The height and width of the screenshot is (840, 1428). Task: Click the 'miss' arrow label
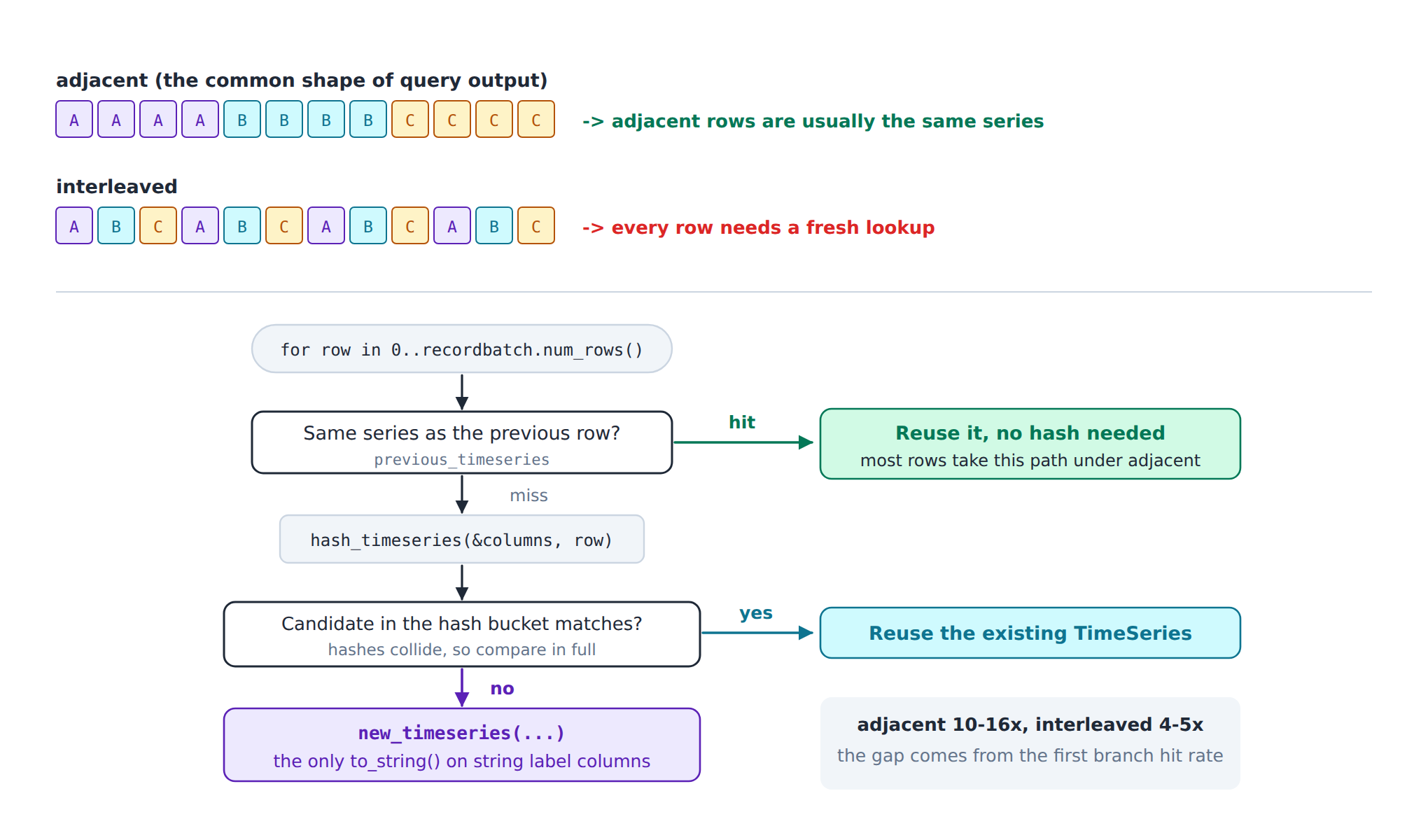coord(528,496)
